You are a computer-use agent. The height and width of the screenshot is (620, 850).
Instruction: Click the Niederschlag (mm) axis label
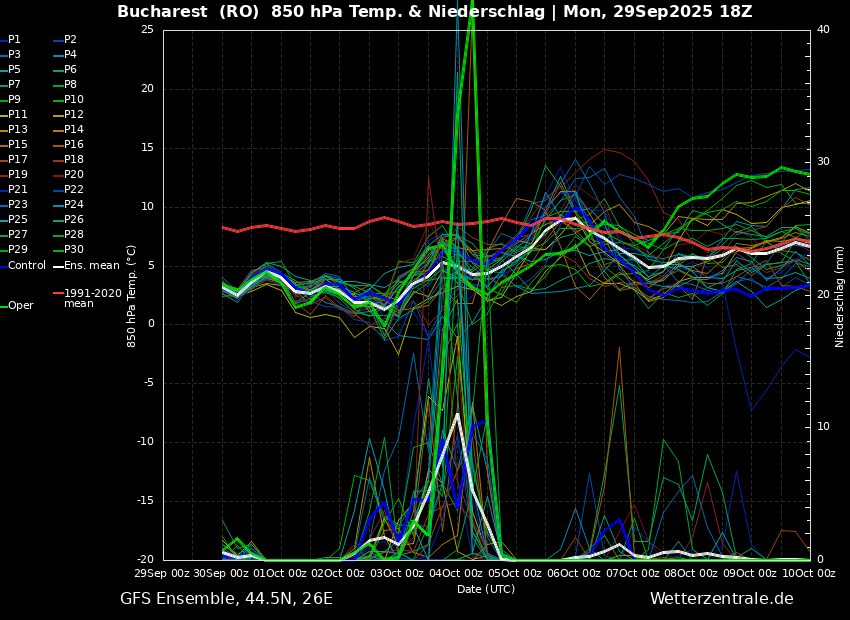[x=840, y=296]
